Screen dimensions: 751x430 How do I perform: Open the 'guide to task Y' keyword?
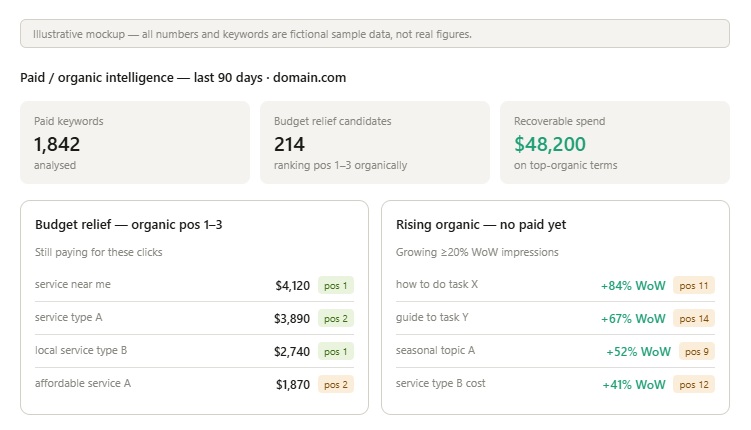click(x=432, y=317)
